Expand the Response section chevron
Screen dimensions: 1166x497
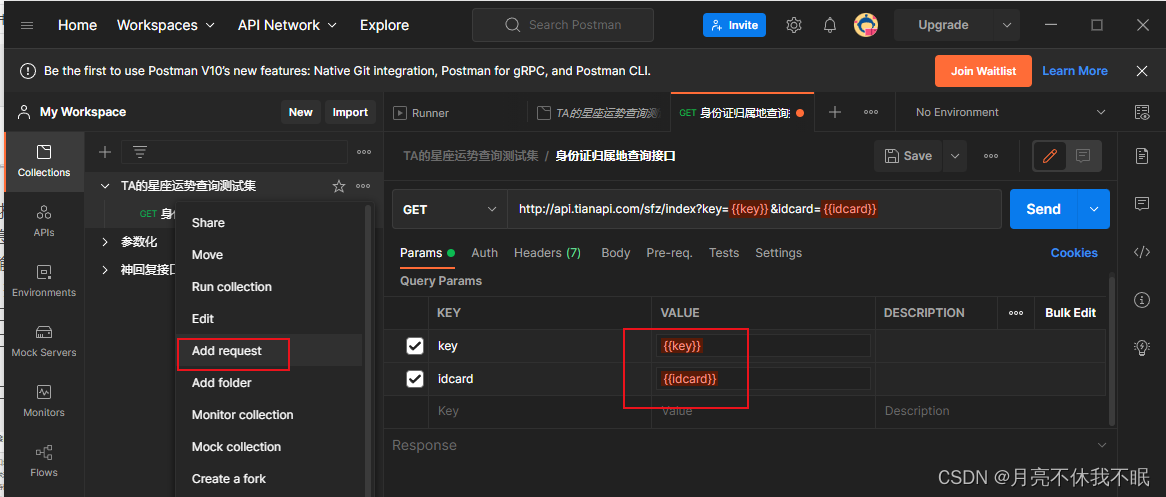(1101, 445)
